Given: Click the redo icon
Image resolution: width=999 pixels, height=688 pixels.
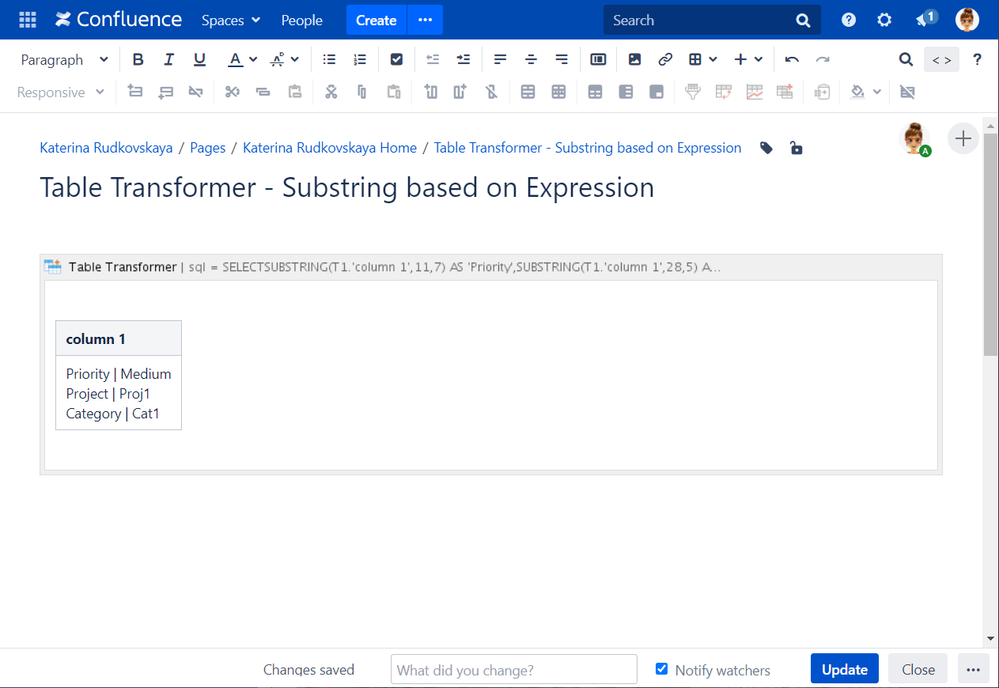Looking at the screenshot, I should (823, 59).
